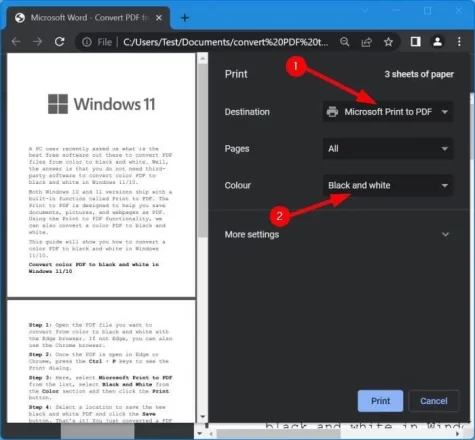Click the 'Colour' label
Image resolution: width=475 pixels, height=440 pixels.
238,185
